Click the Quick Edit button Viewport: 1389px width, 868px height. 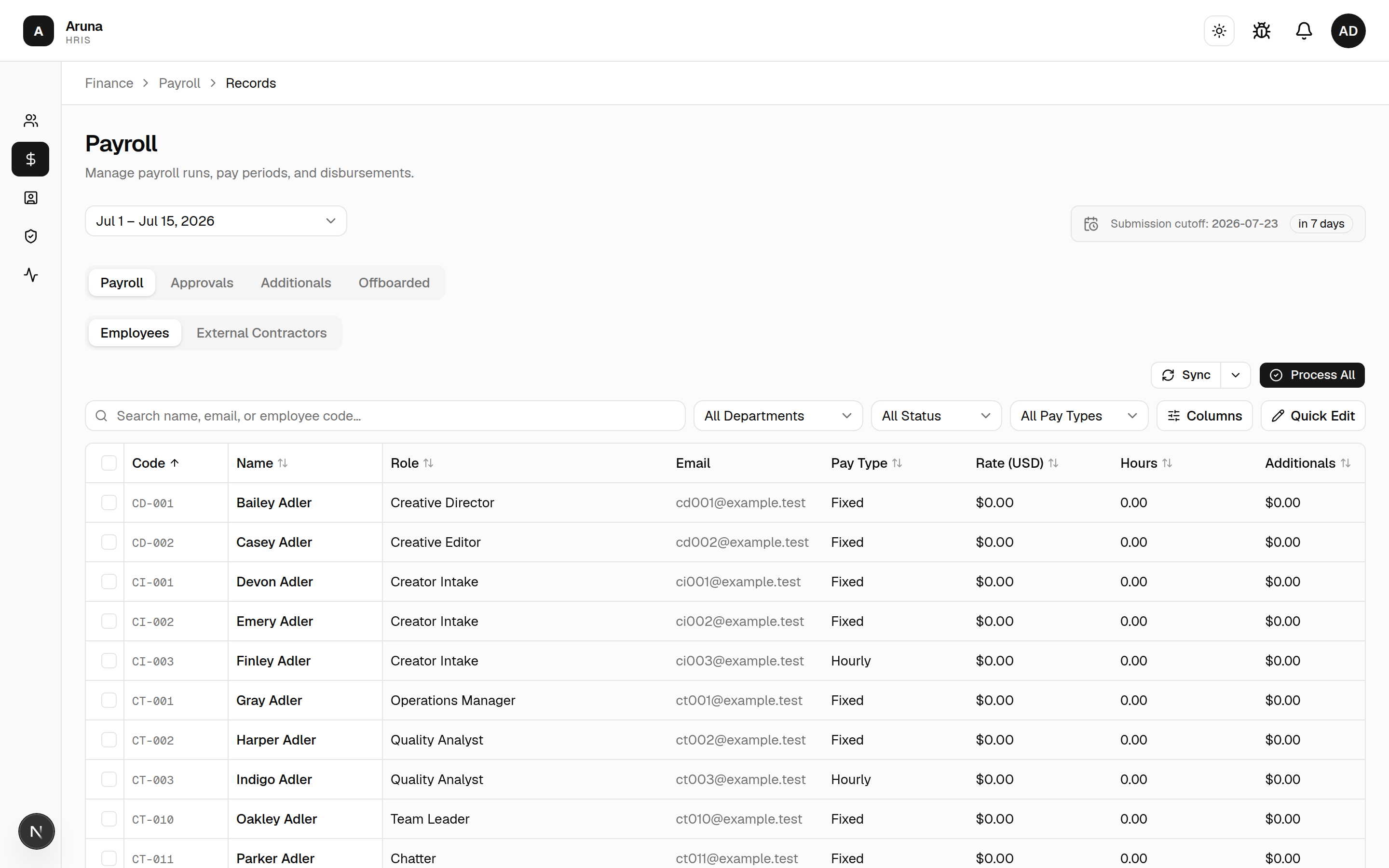(1313, 416)
